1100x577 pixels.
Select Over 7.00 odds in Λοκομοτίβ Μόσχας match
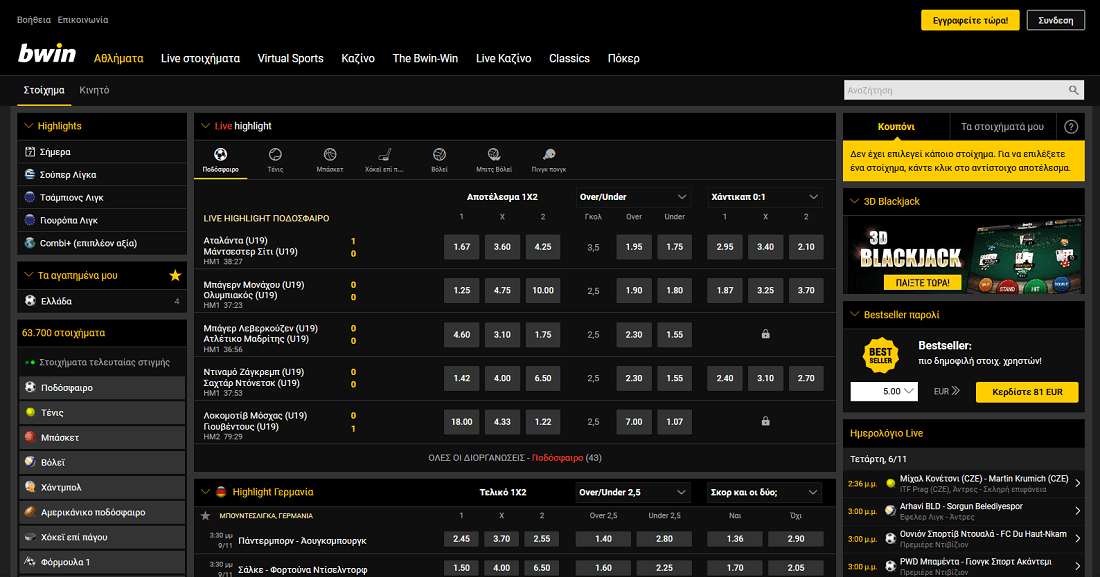pos(633,422)
